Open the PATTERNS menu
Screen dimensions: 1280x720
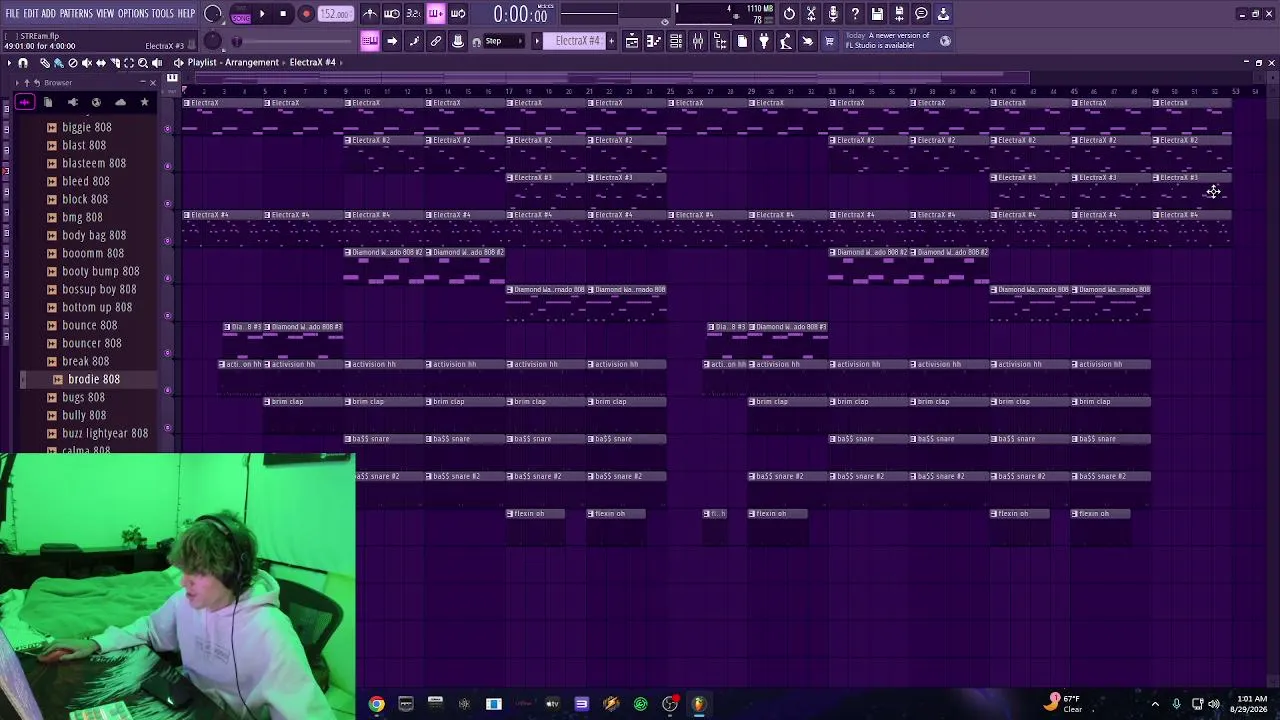[x=76, y=14]
